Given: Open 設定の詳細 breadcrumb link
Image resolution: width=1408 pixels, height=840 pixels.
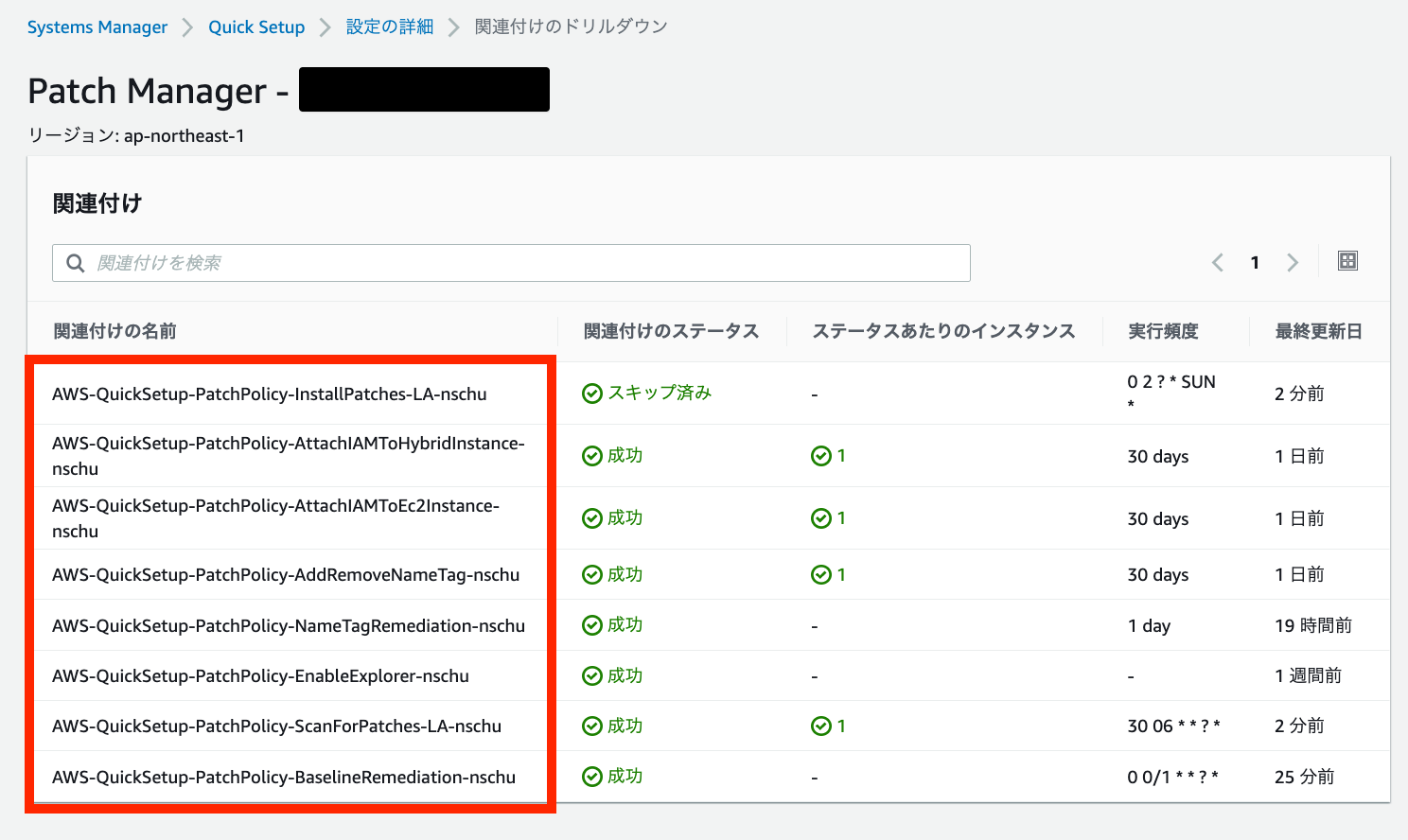Looking at the screenshot, I should (x=389, y=26).
